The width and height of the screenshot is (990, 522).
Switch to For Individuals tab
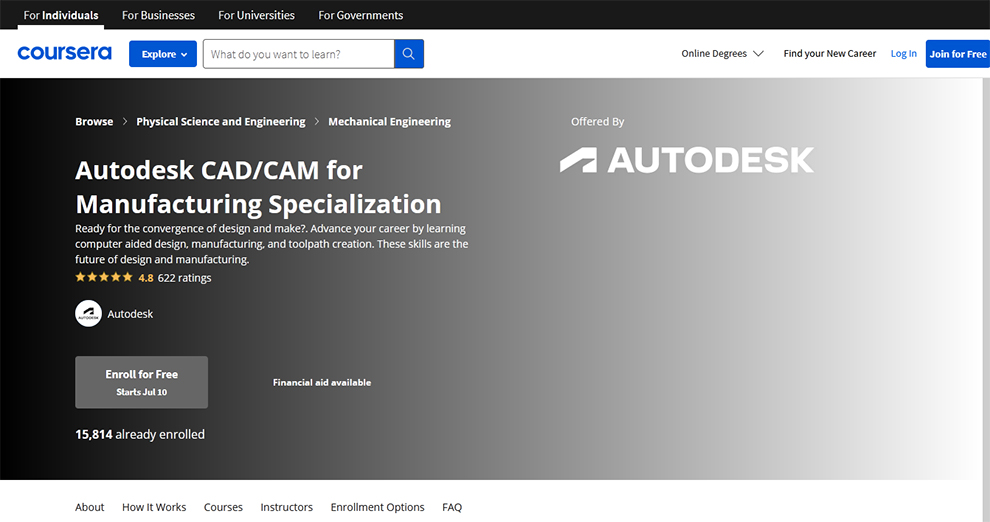(x=61, y=15)
